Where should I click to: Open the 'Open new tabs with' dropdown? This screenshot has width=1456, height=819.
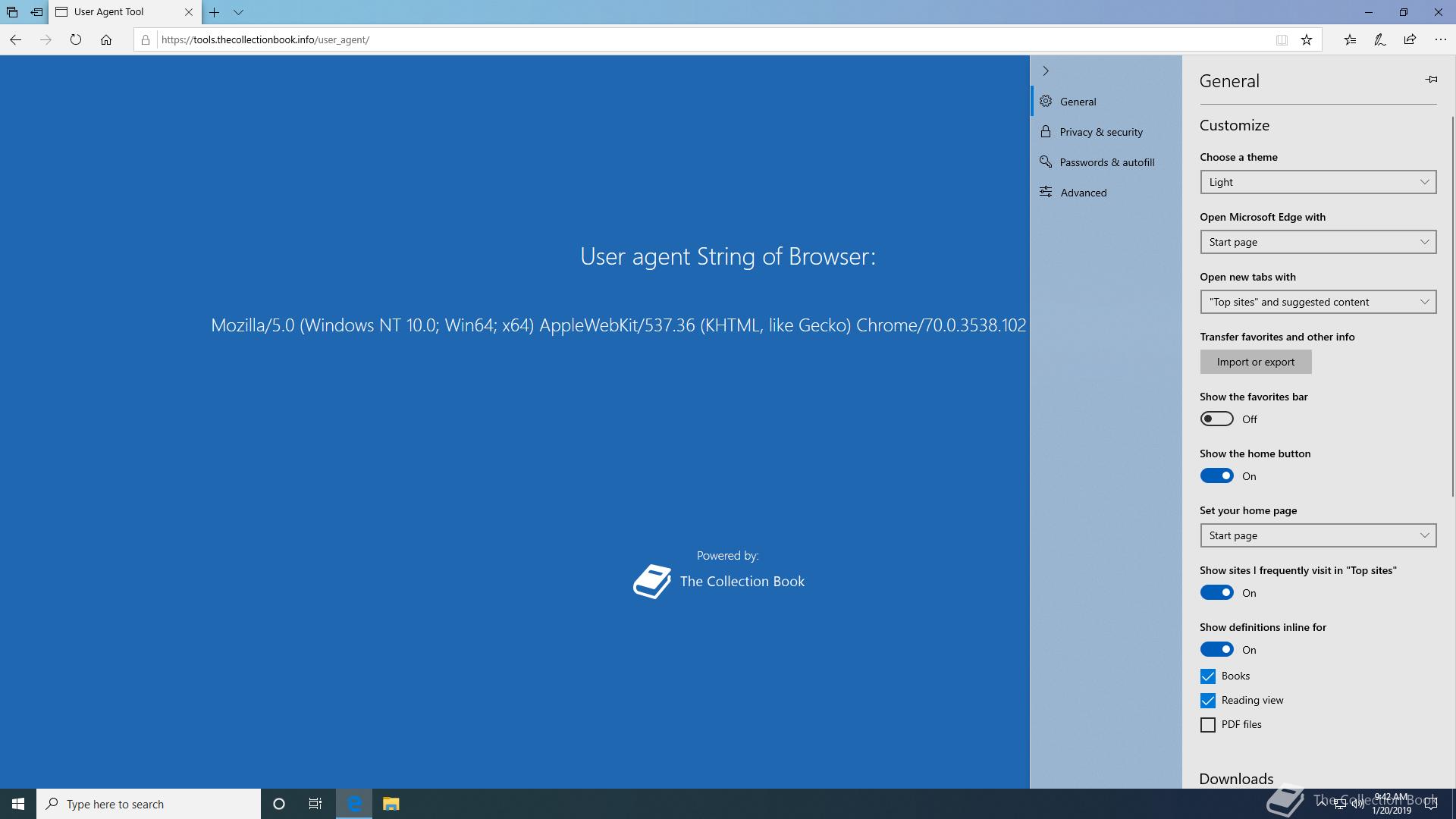click(1318, 302)
